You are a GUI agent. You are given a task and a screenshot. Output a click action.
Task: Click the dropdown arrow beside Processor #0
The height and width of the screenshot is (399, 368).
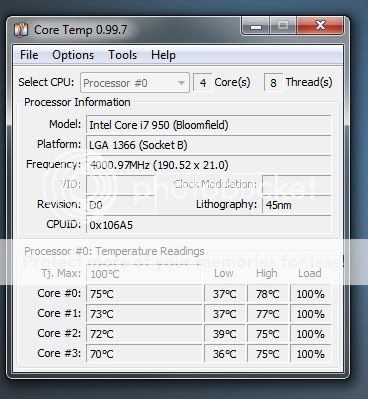tap(181, 83)
